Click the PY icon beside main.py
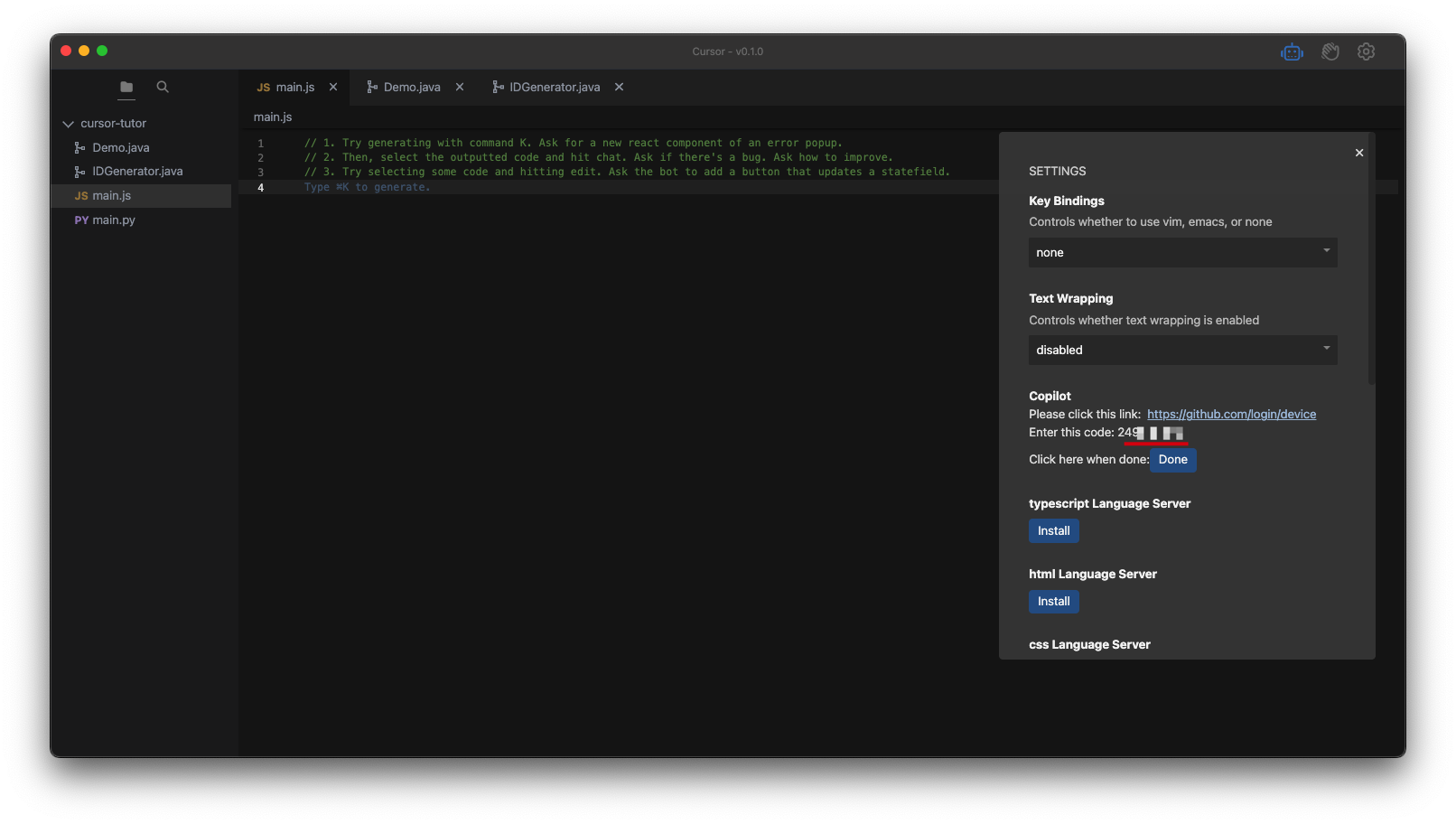This screenshot has height=824, width=1456. click(81, 220)
